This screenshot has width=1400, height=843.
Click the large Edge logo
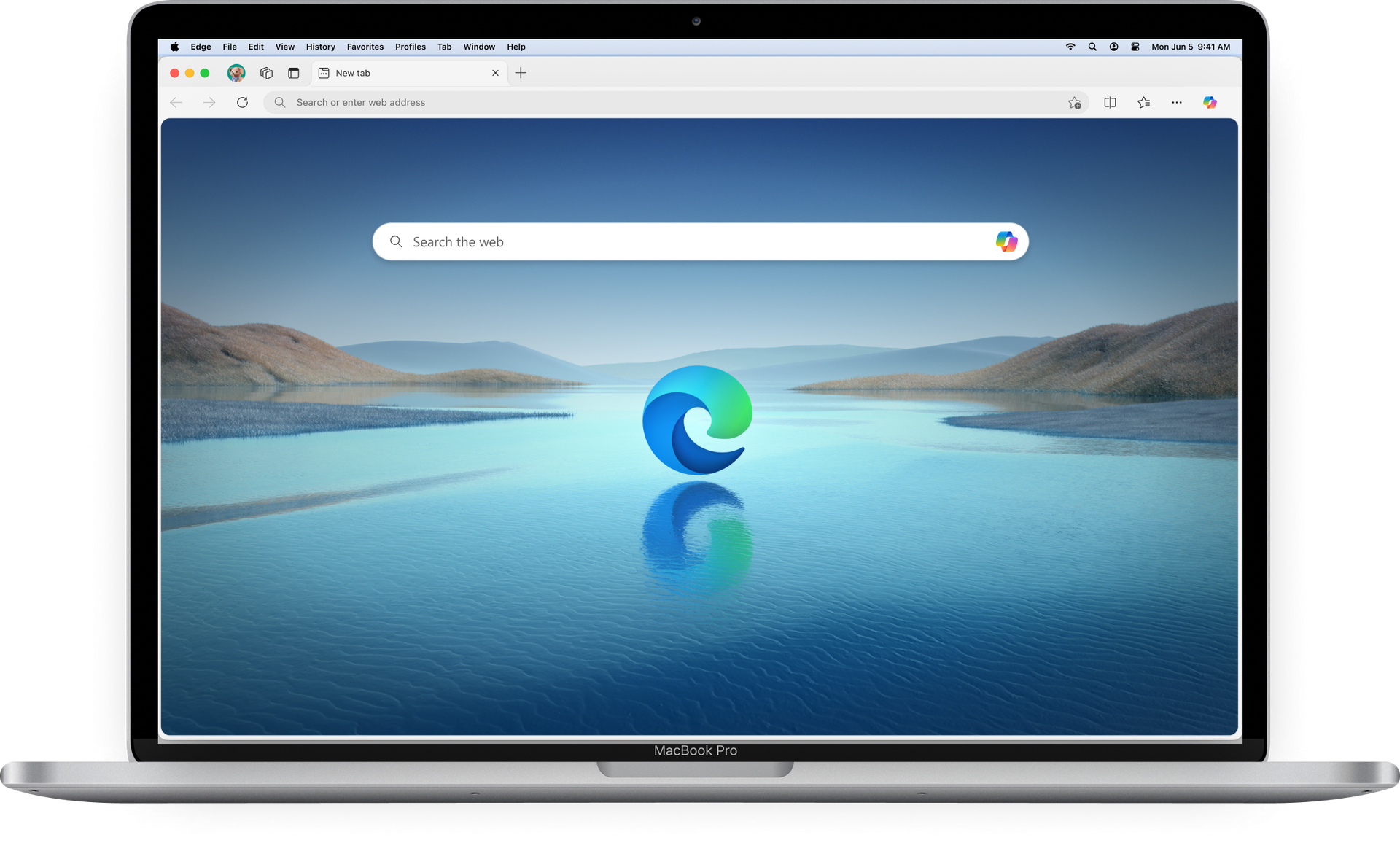click(x=697, y=420)
